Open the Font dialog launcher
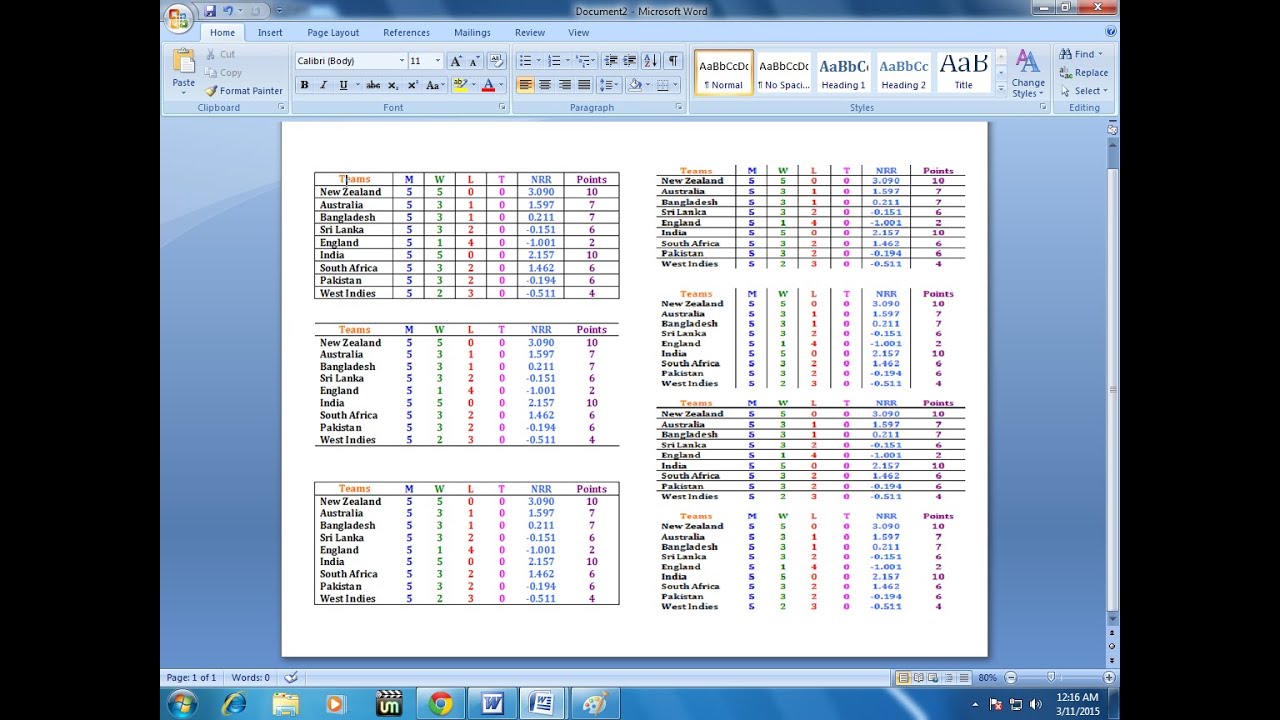 click(x=502, y=107)
